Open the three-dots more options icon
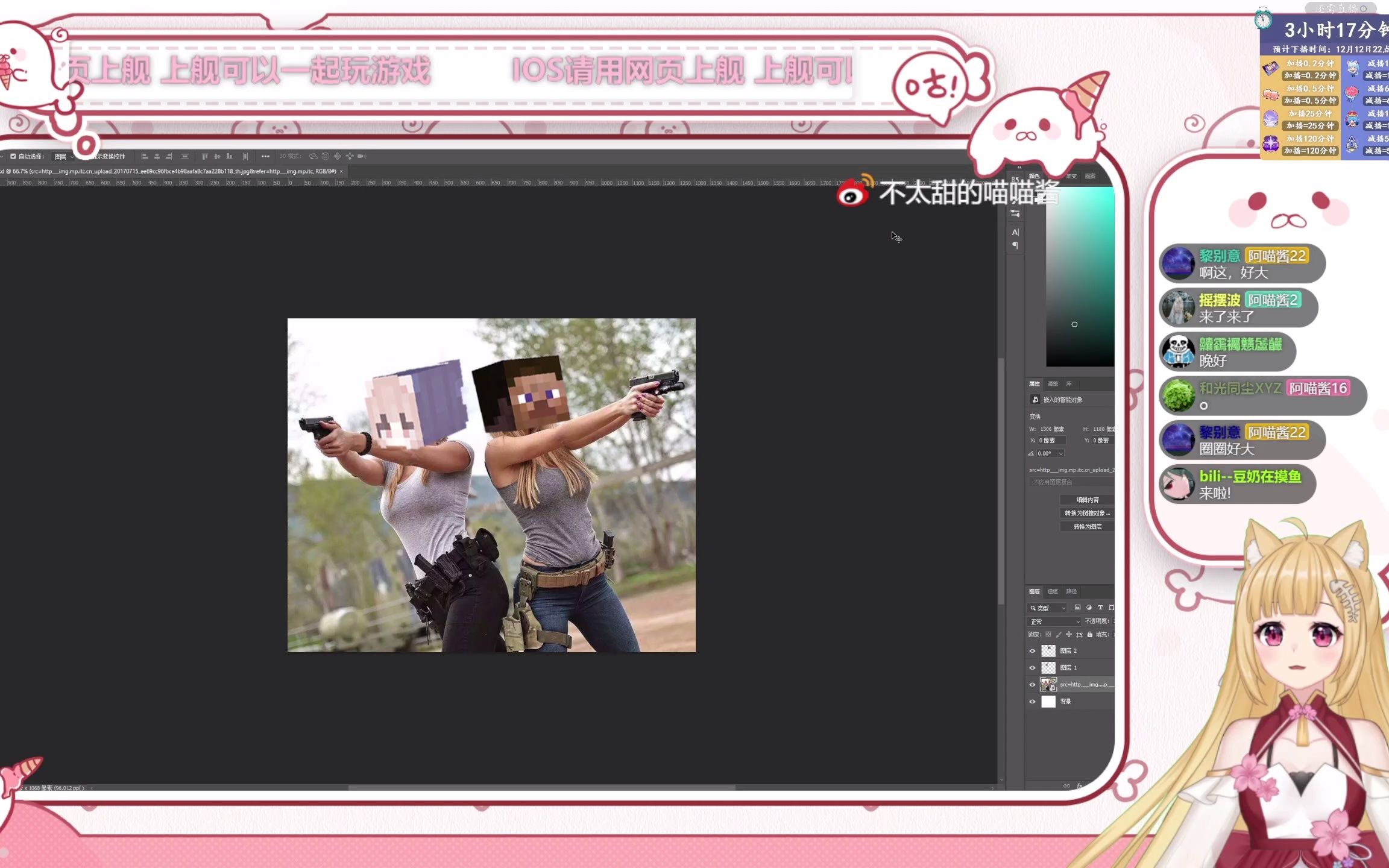This screenshot has height=868, width=1389. click(x=265, y=156)
